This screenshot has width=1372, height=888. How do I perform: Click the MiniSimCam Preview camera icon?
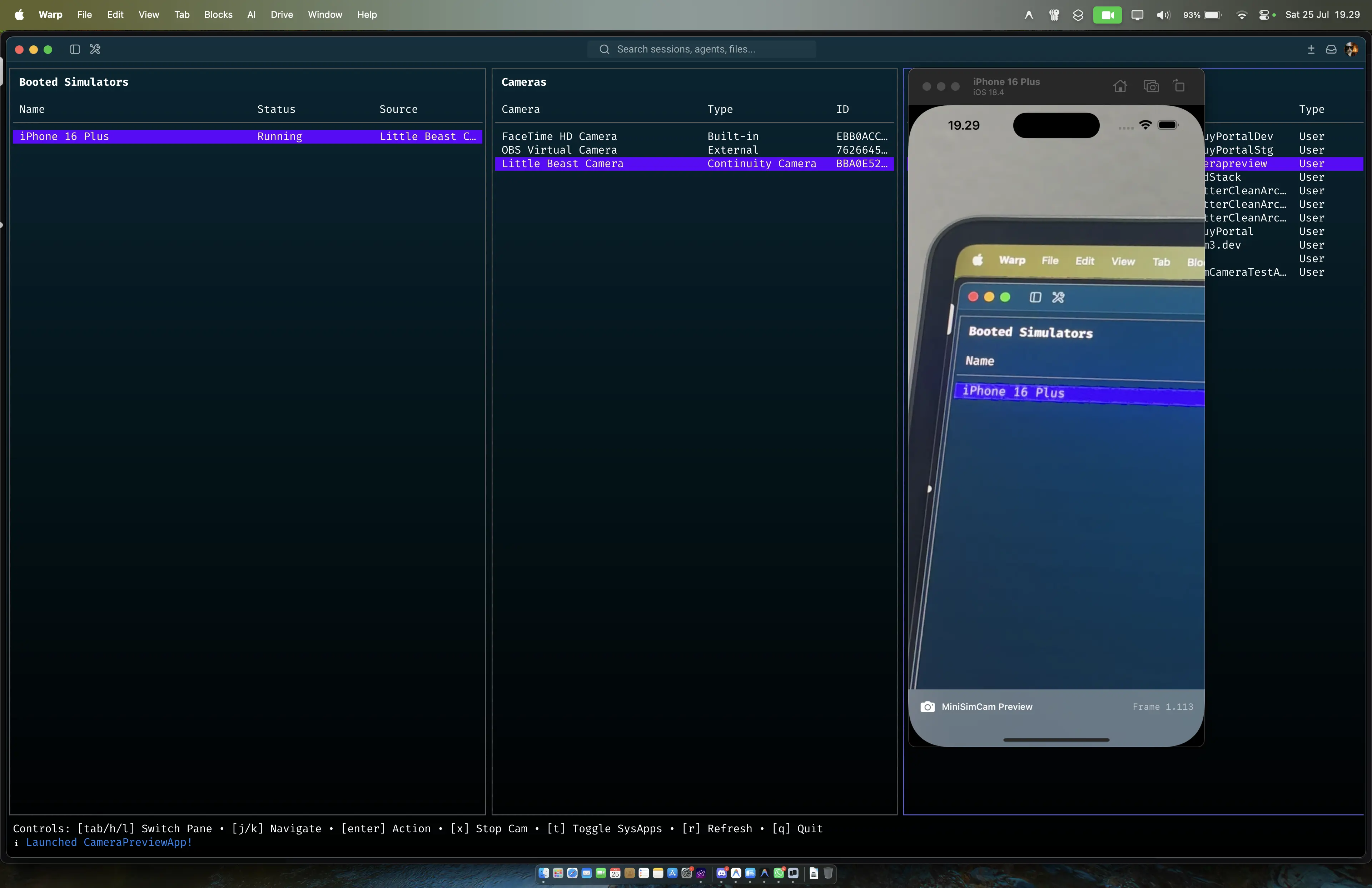[927, 707]
